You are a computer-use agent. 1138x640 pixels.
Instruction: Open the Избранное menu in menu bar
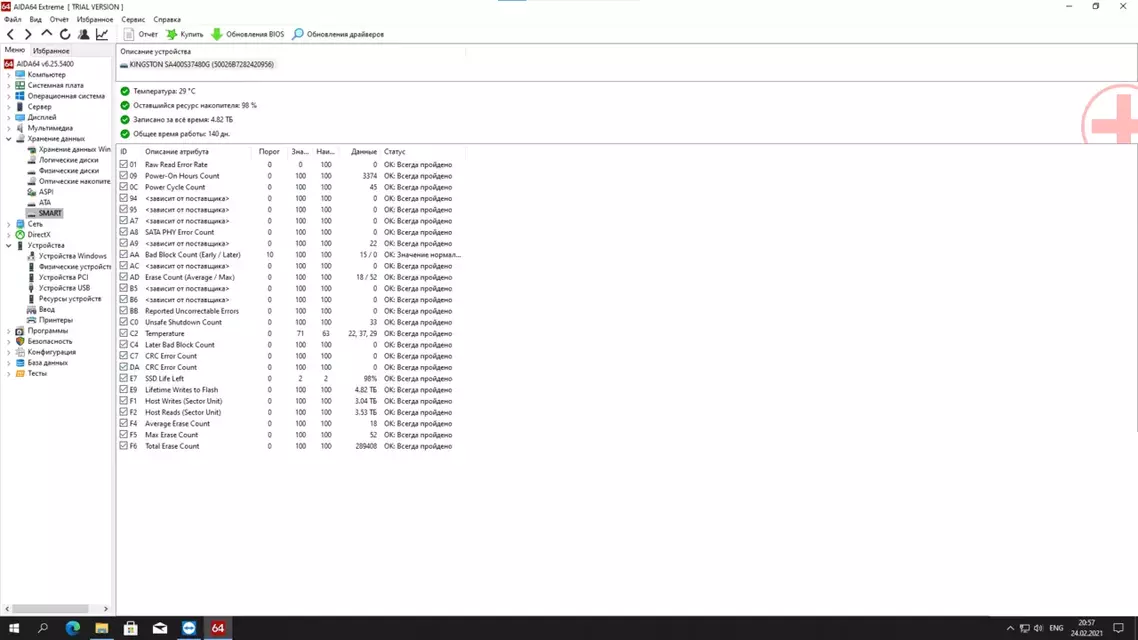coord(95,20)
